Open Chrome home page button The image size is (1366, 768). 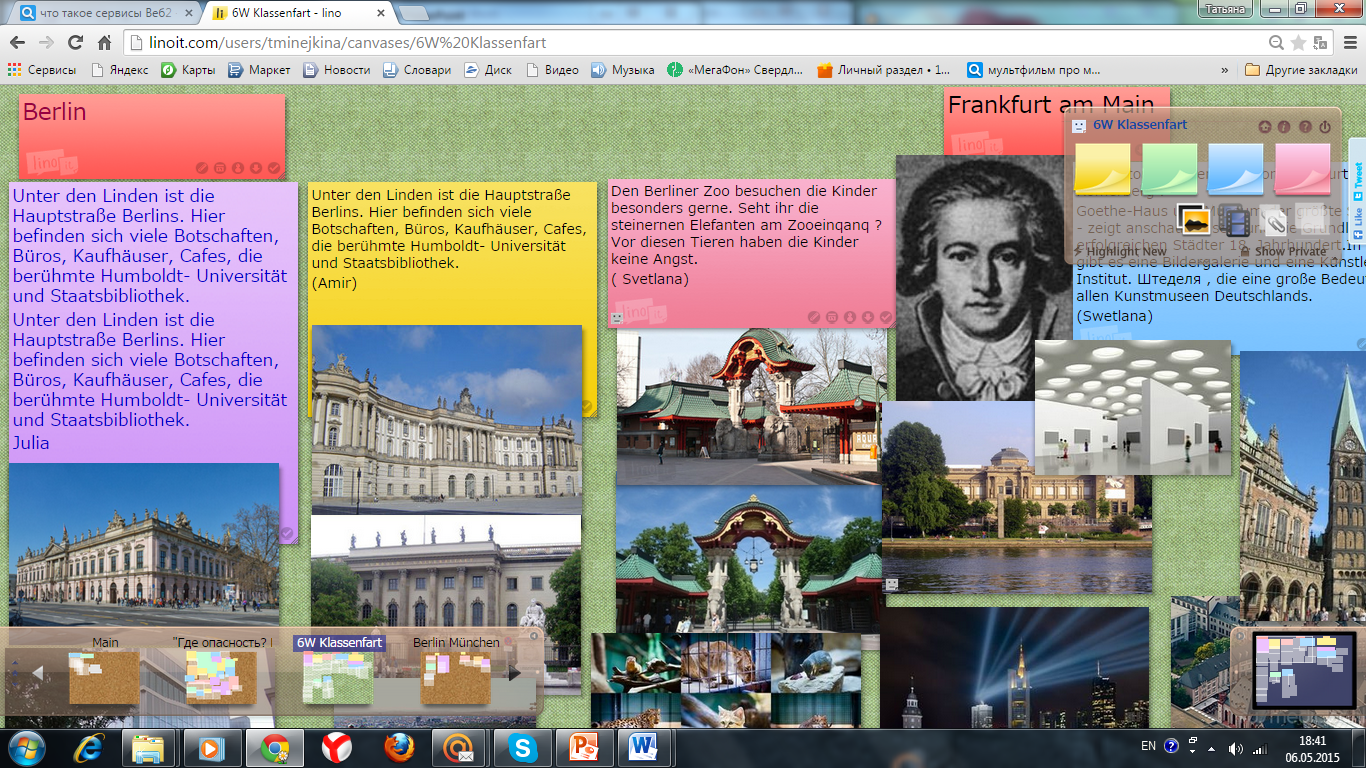pyautogui.click(x=104, y=43)
